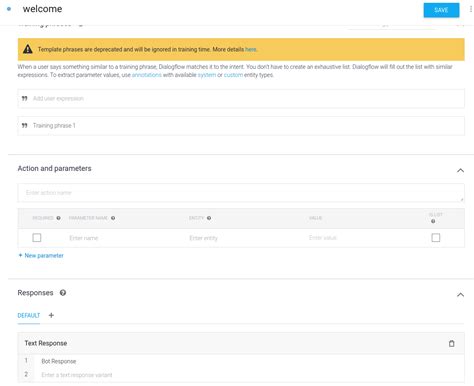Click the warning triangle icon in the banner

pyautogui.click(x=28, y=49)
